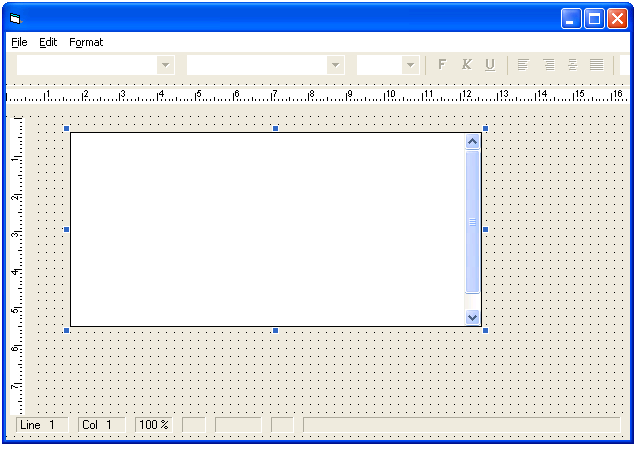
Task: Click the vertical ruler at mark 3
Action: point(16,234)
